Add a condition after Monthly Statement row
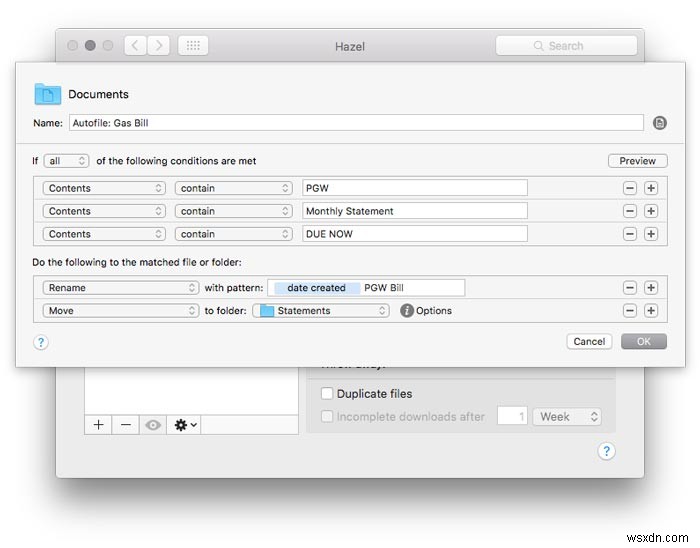 (x=651, y=211)
